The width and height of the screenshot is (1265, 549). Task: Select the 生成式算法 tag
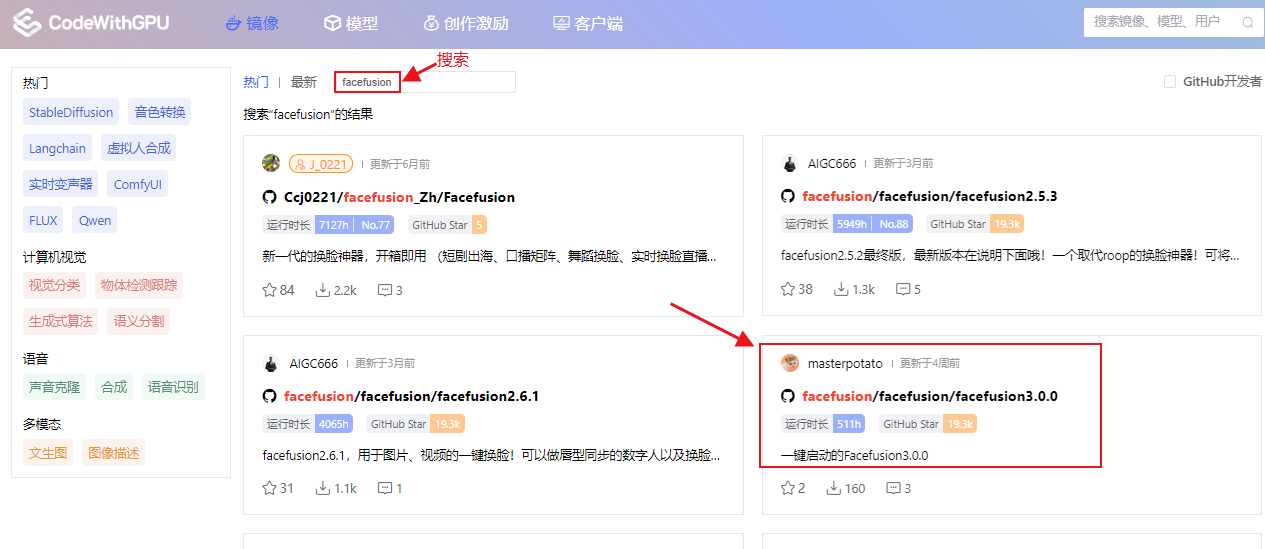coord(61,321)
